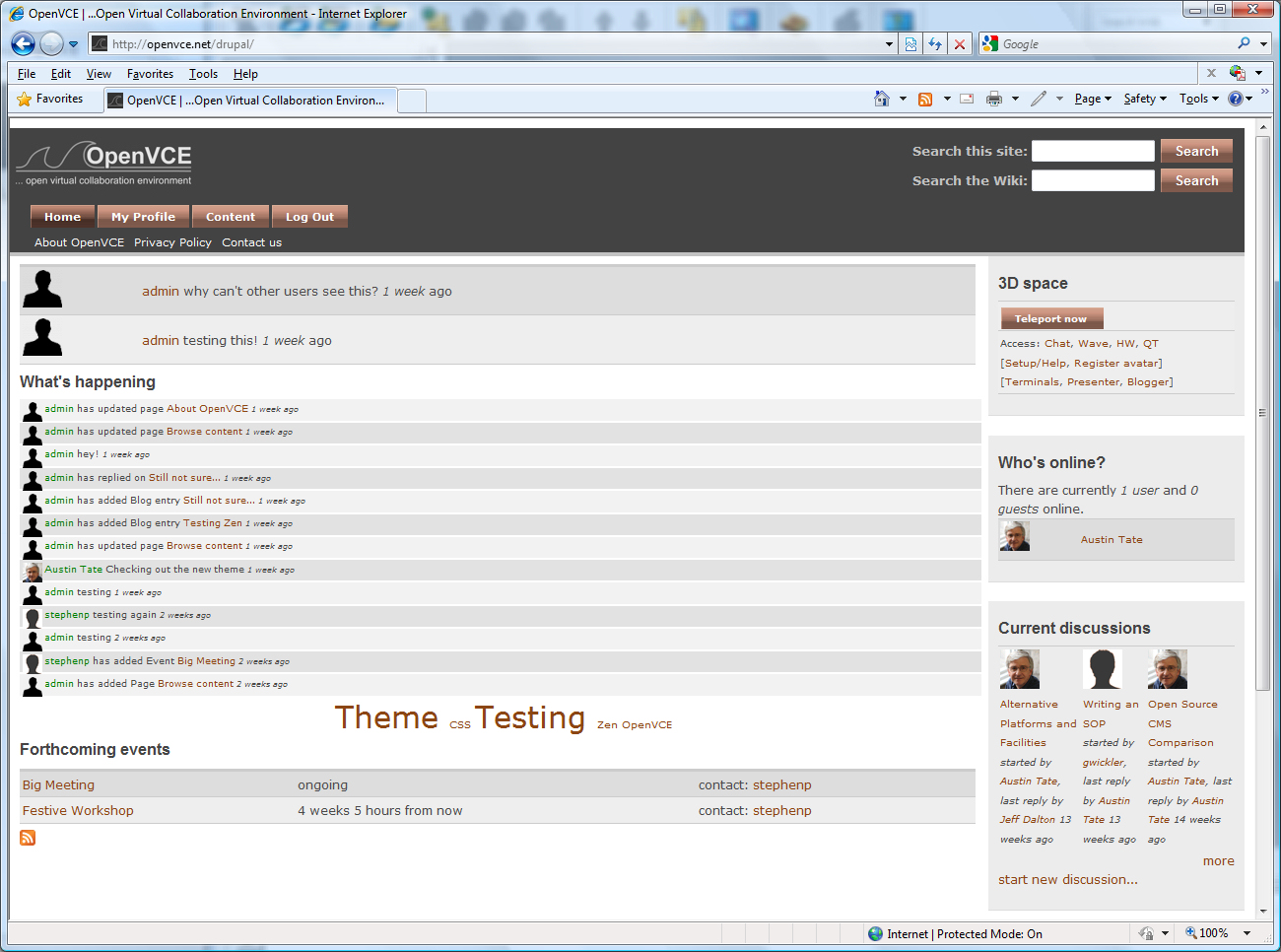The image size is (1281, 952).
Task: Click the blue Help question mark icon
Action: [1236, 99]
